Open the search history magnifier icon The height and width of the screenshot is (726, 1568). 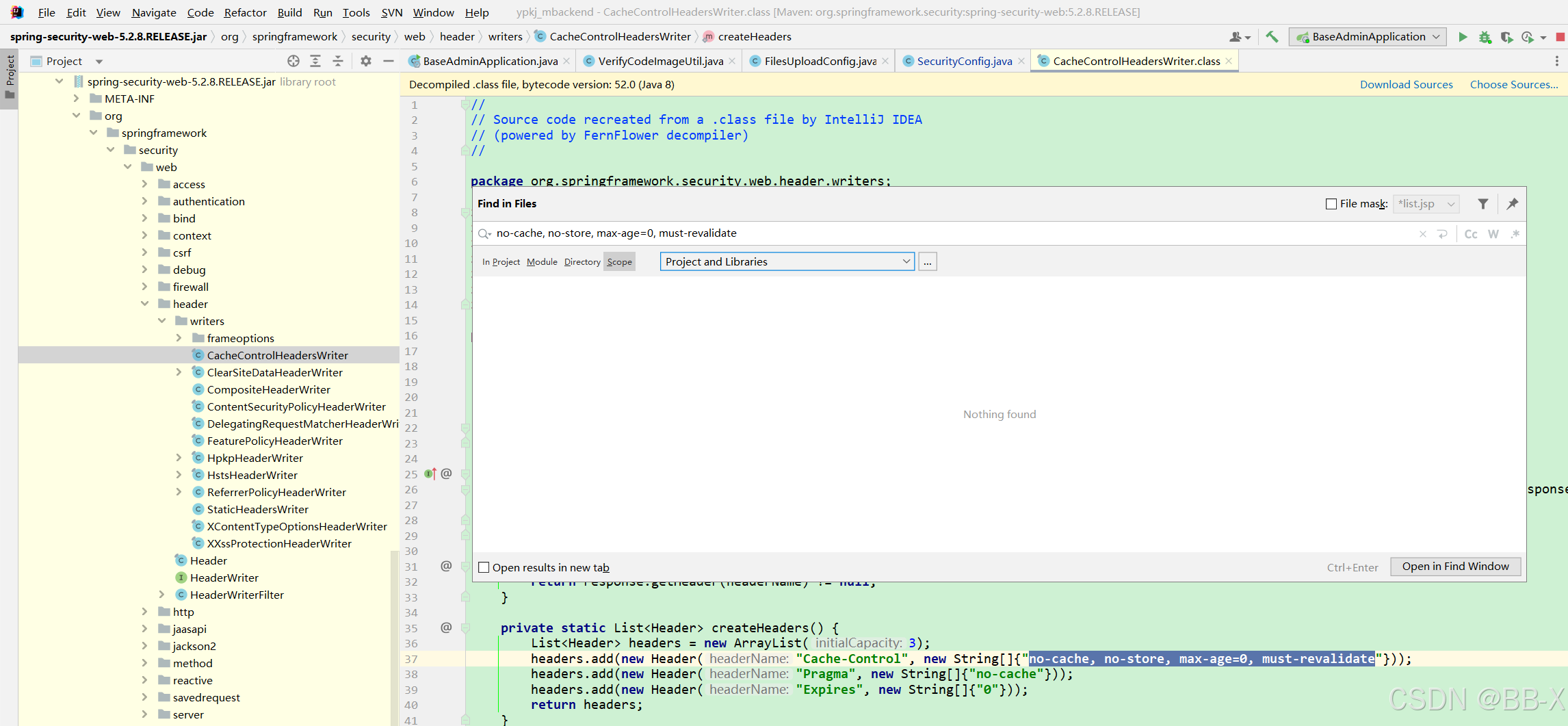click(484, 234)
